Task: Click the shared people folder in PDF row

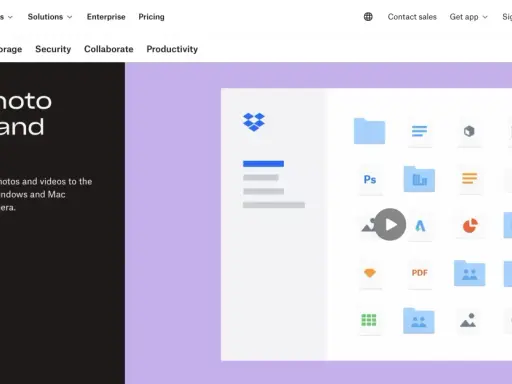Action: (469, 273)
